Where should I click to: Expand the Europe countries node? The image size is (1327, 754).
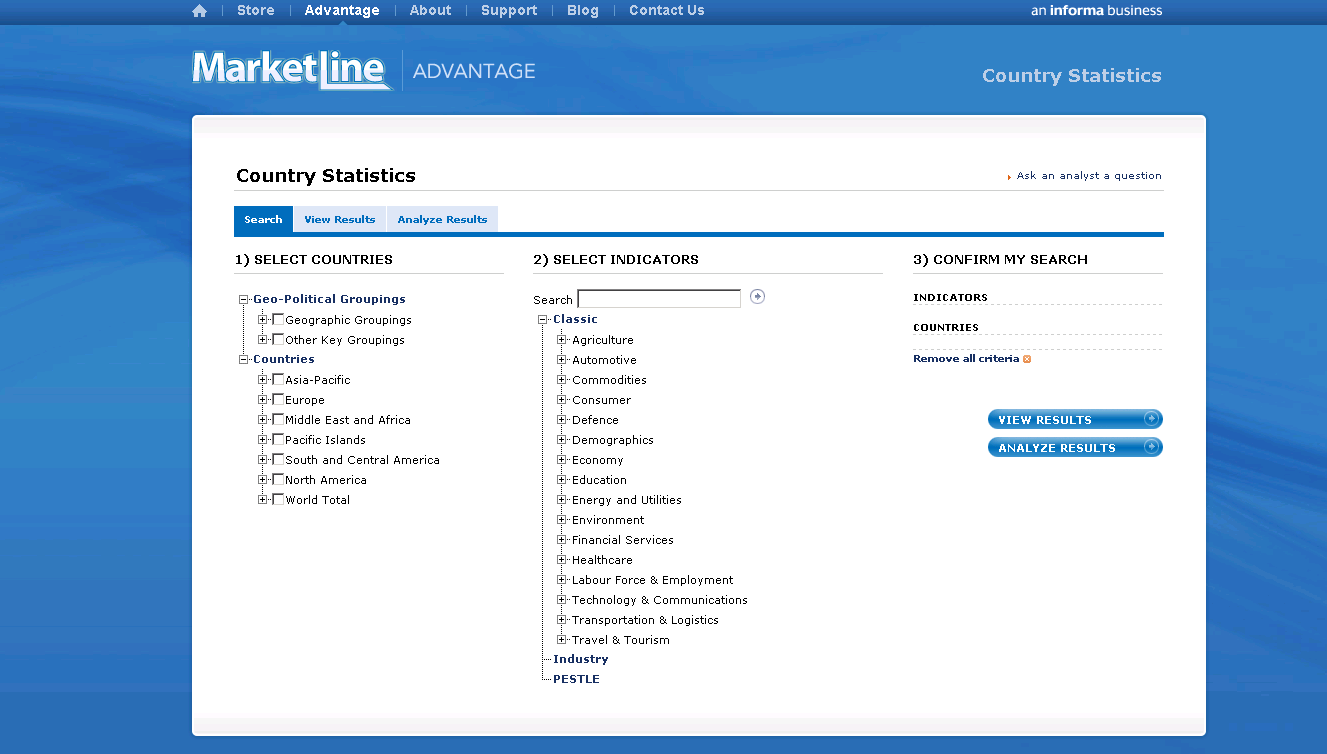pyautogui.click(x=263, y=399)
